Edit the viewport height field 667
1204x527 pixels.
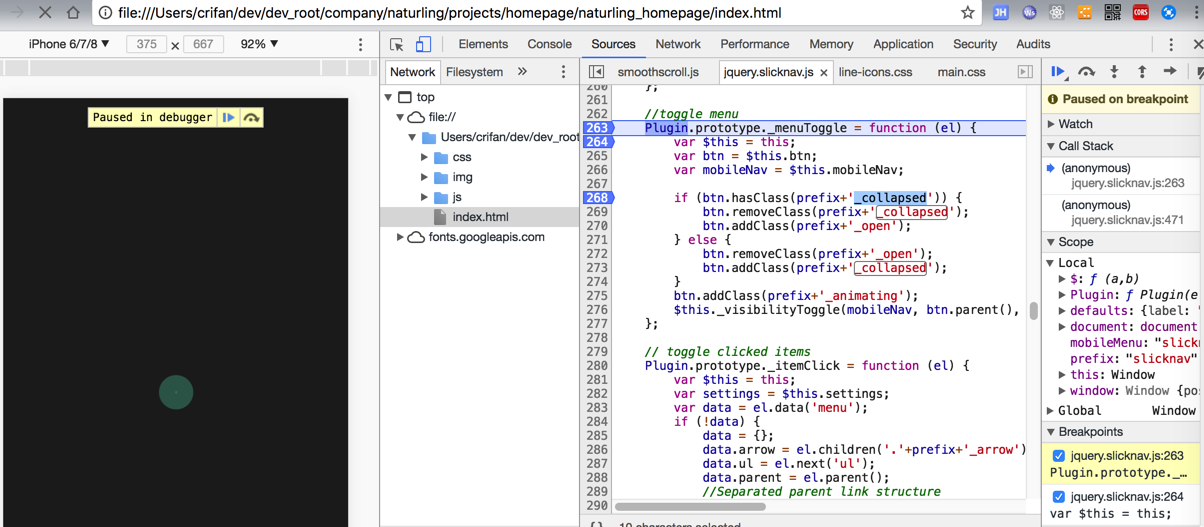click(x=204, y=44)
